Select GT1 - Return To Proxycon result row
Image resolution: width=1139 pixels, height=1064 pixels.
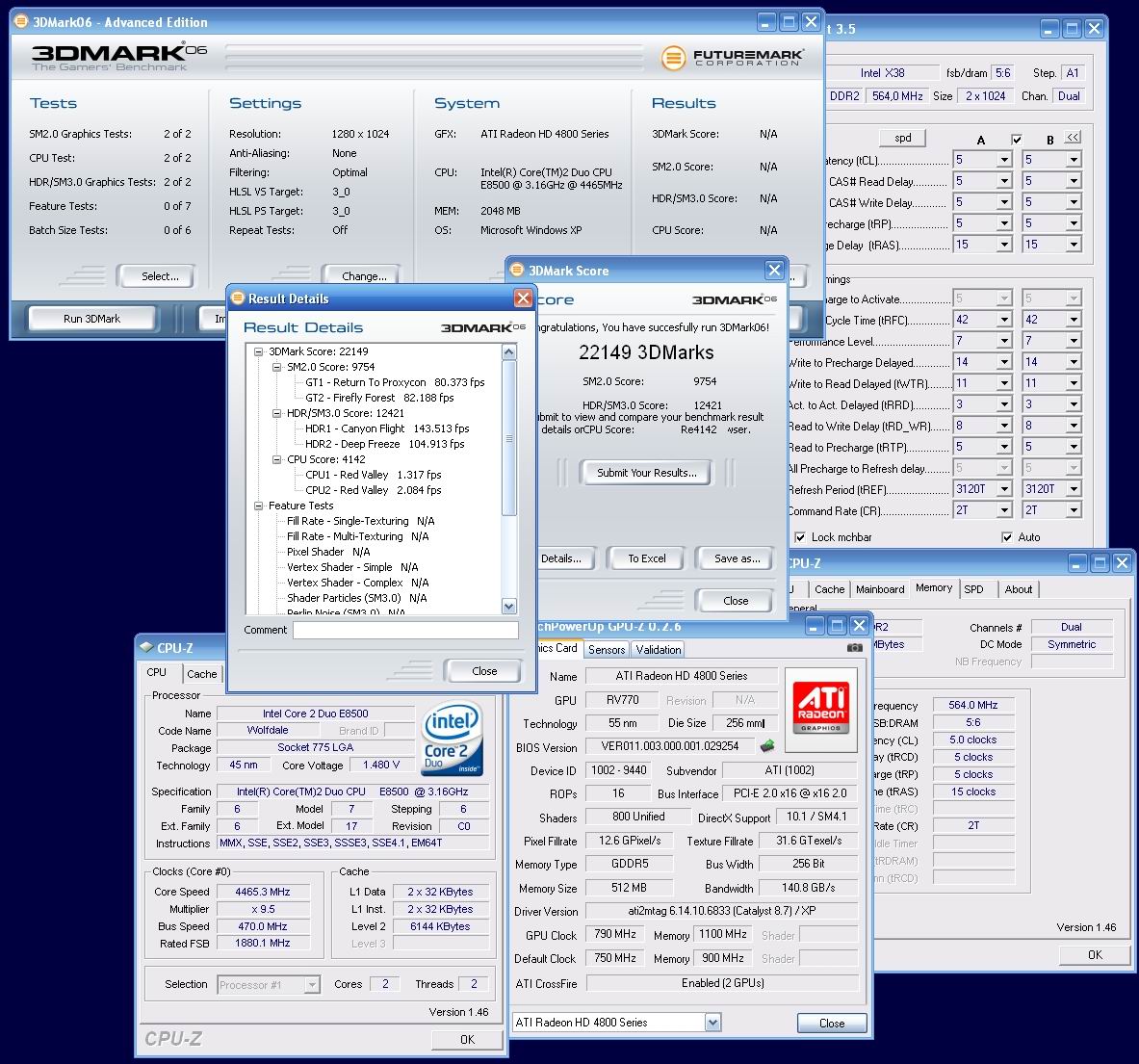[395, 382]
